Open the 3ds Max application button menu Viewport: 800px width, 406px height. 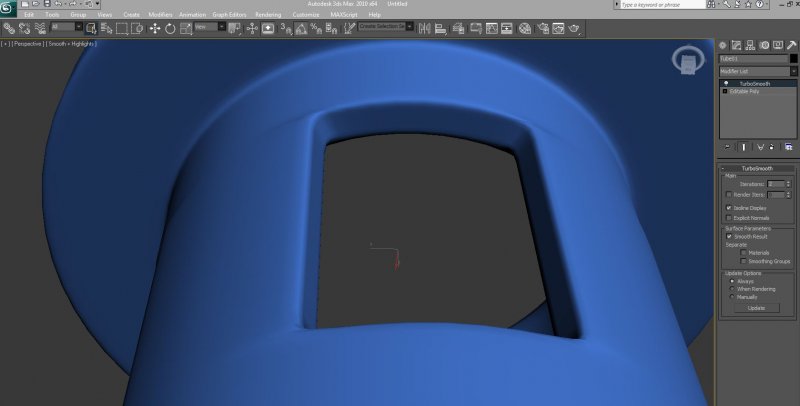point(7,9)
